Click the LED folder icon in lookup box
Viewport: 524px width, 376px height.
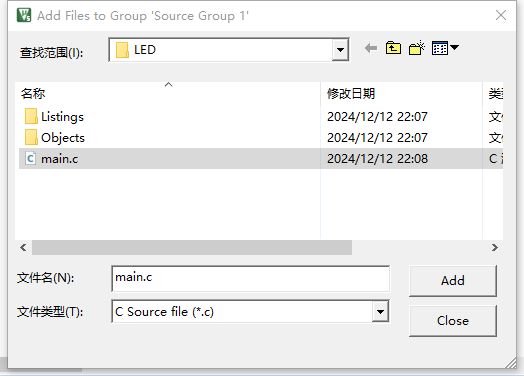click(x=122, y=50)
